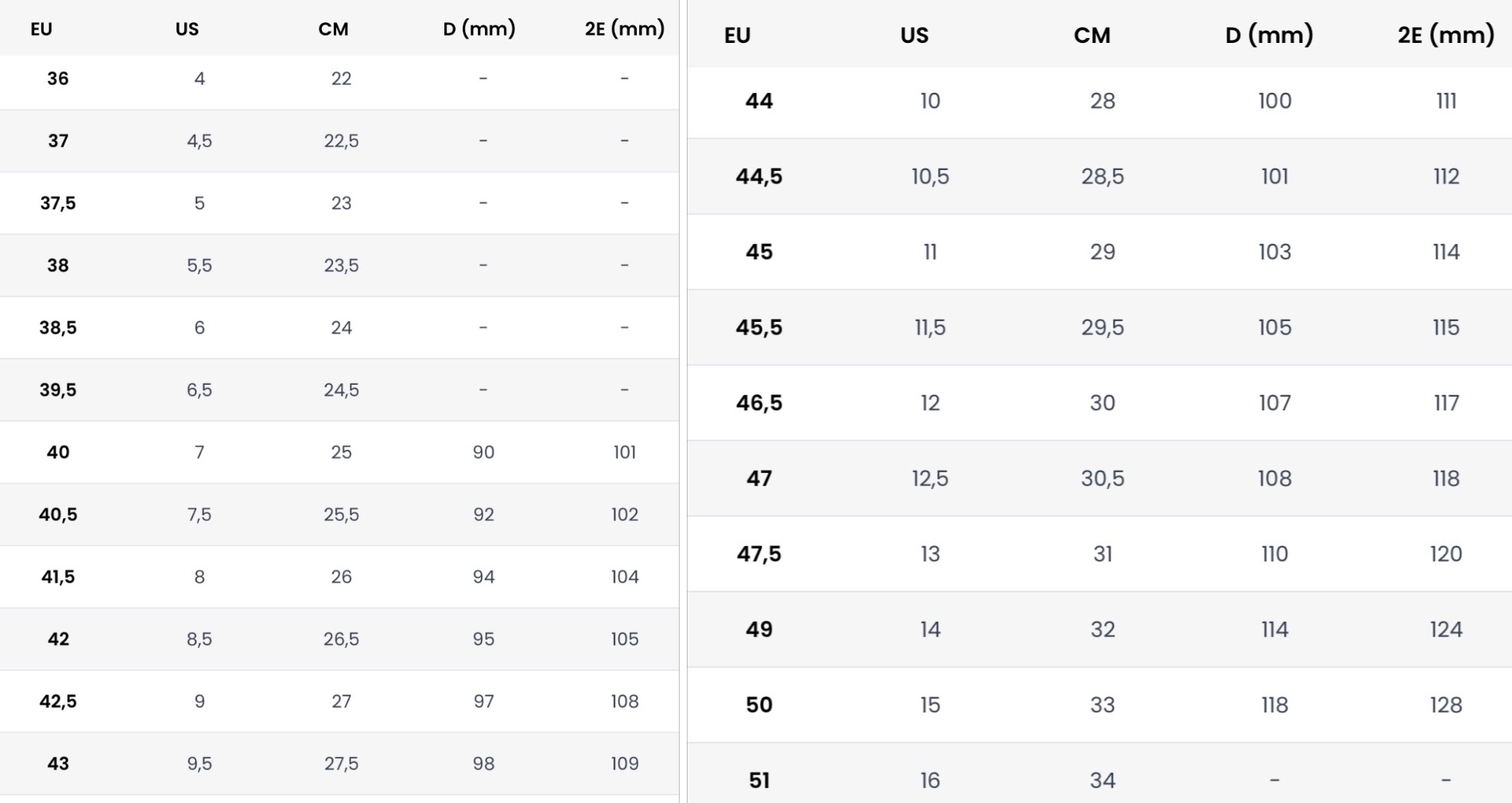Click the 2E width value 109
This screenshot has width=1512, height=803.
[x=625, y=764]
